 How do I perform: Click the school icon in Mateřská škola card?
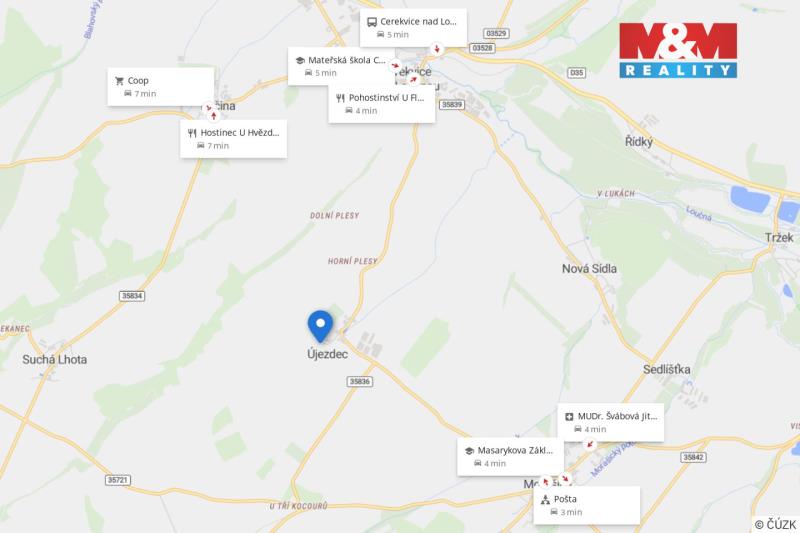300,60
